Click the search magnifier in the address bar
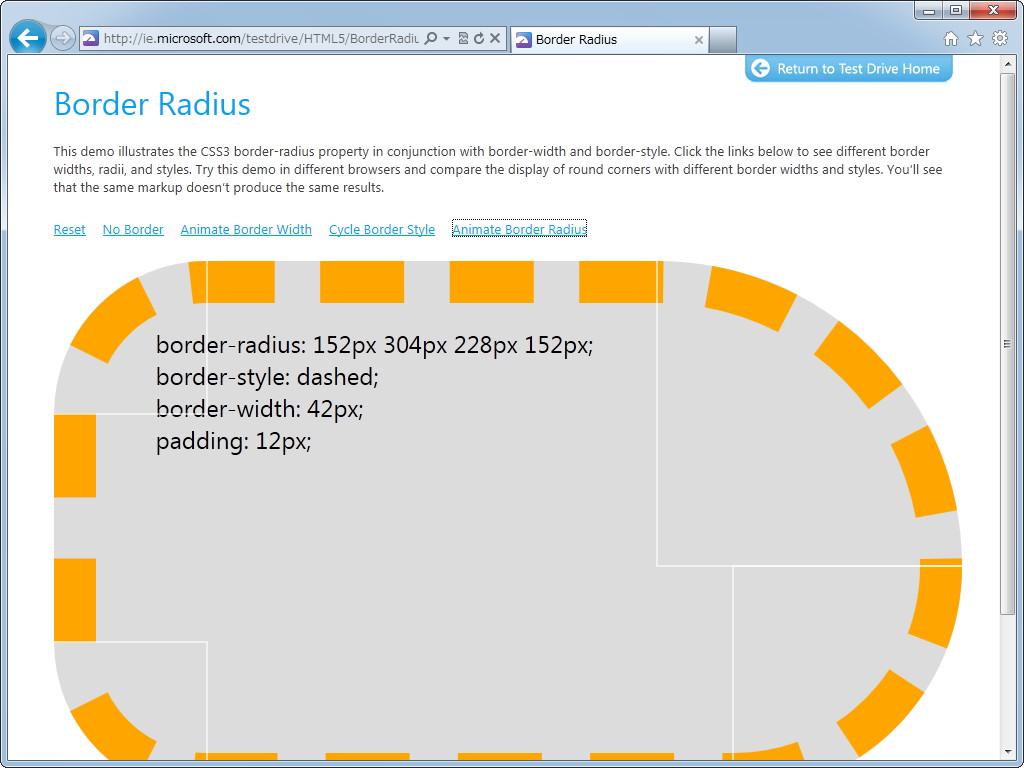The width and height of the screenshot is (1024, 768). (x=430, y=39)
